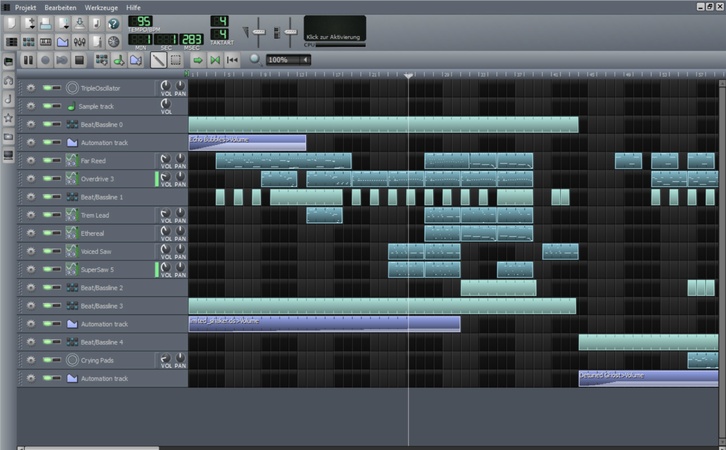Pause song playback
This screenshot has width=726, height=450.
coord(28,60)
